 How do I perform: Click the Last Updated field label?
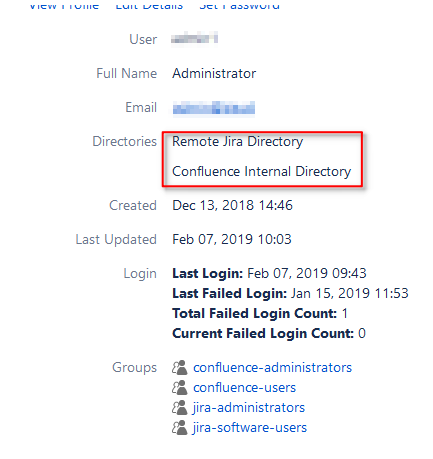coord(116,239)
